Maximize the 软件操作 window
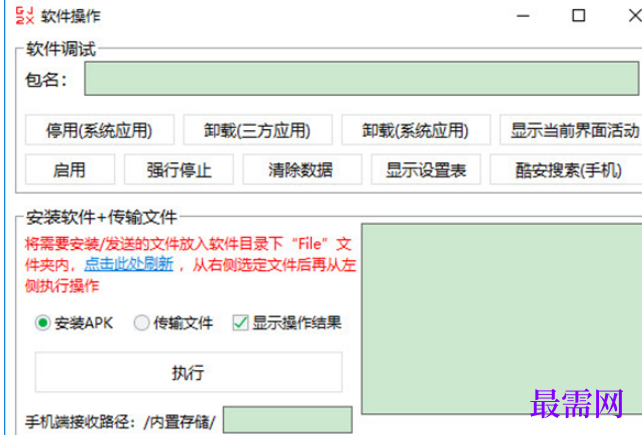Viewport: 642px width, 435px height. 578,16
